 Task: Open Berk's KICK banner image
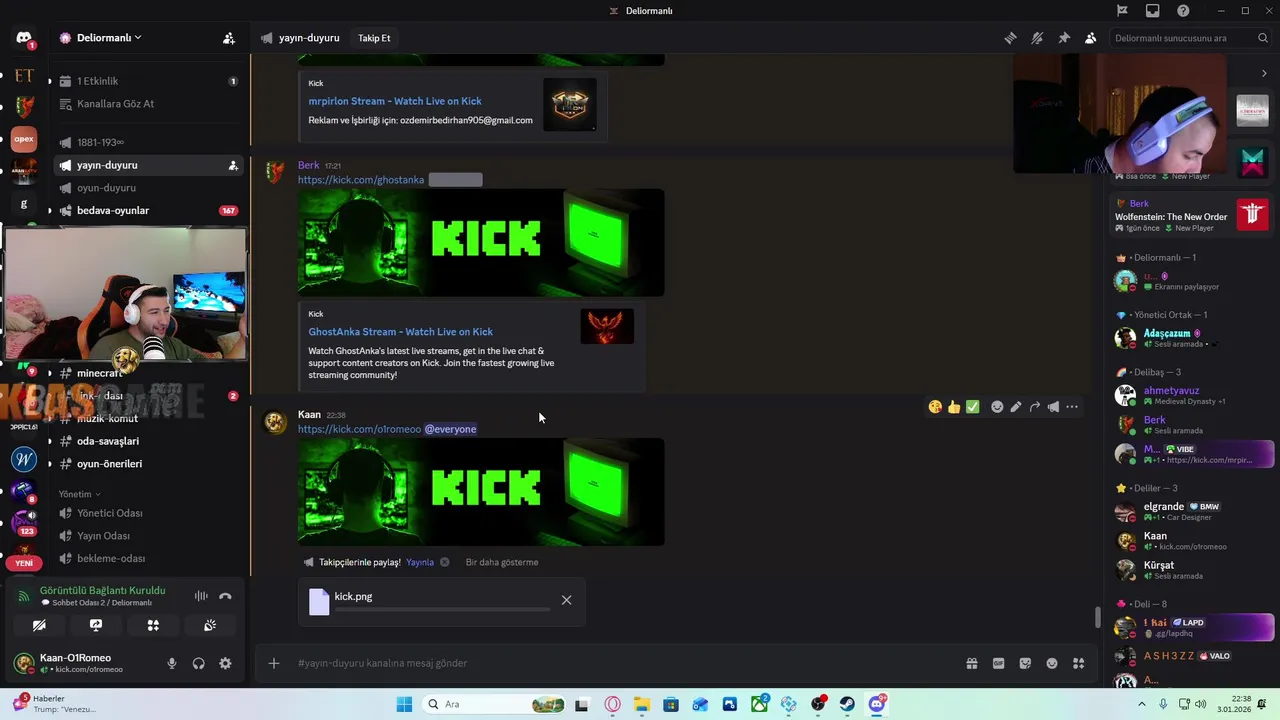coord(481,242)
